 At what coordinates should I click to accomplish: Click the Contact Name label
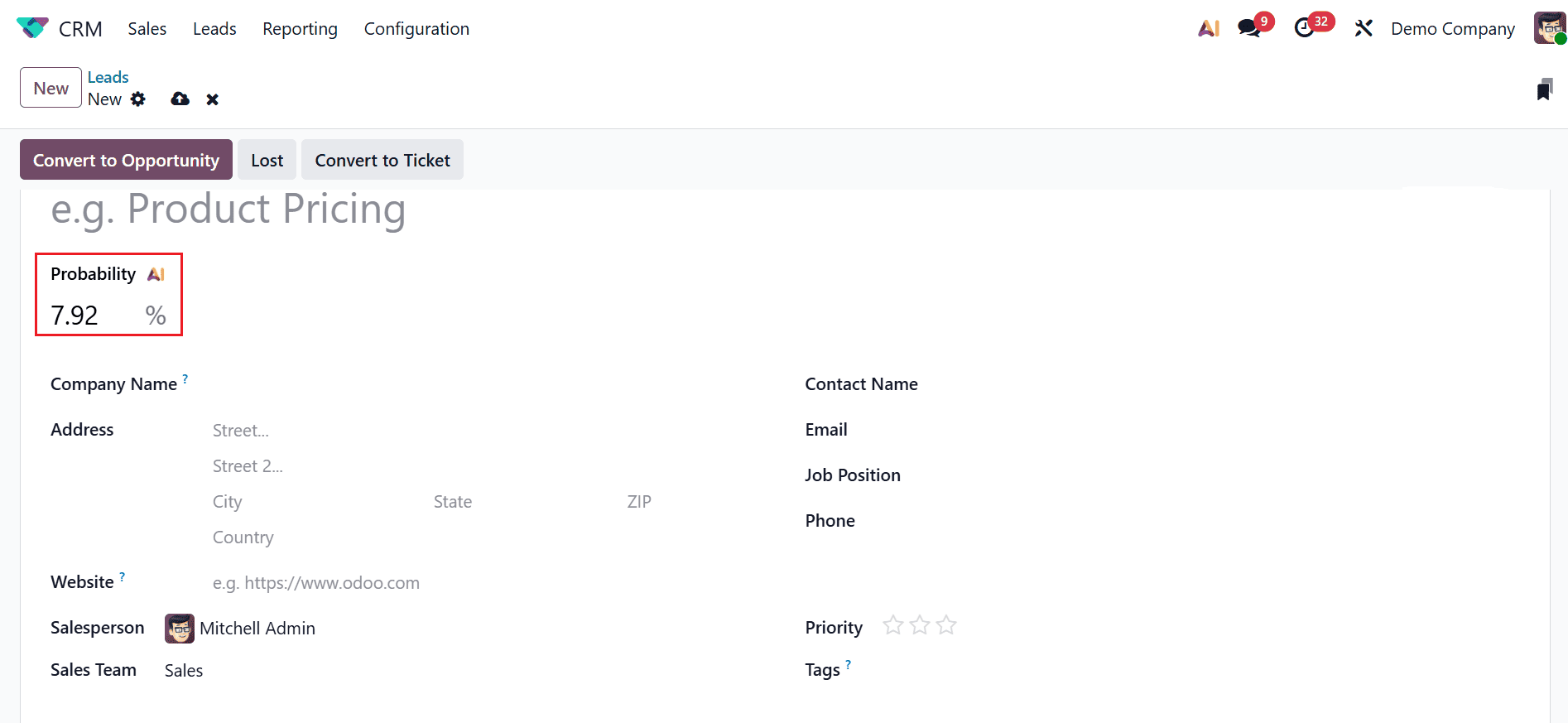[861, 384]
